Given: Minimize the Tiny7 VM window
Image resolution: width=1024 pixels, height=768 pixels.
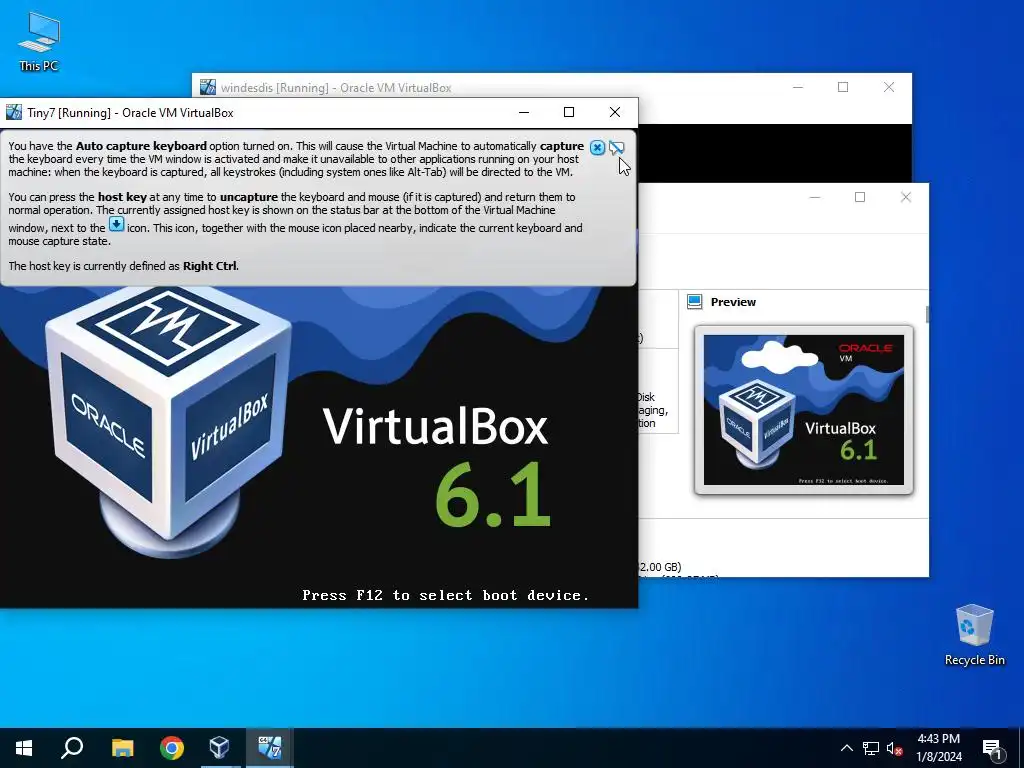Looking at the screenshot, I should click(524, 112).
